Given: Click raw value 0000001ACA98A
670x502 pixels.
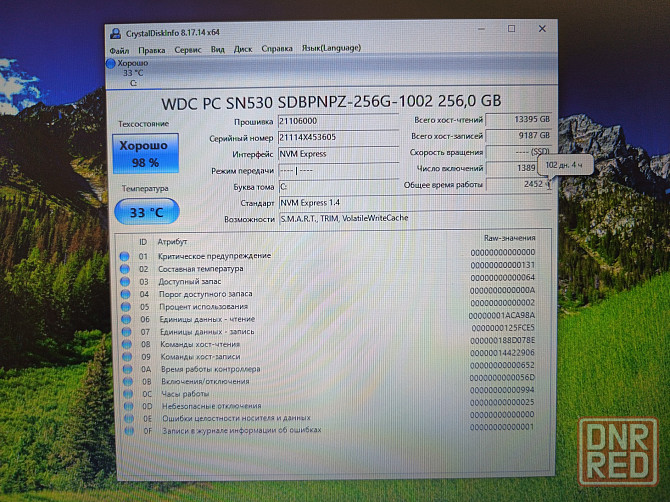Looking at the screenshot, I should 502,316.
